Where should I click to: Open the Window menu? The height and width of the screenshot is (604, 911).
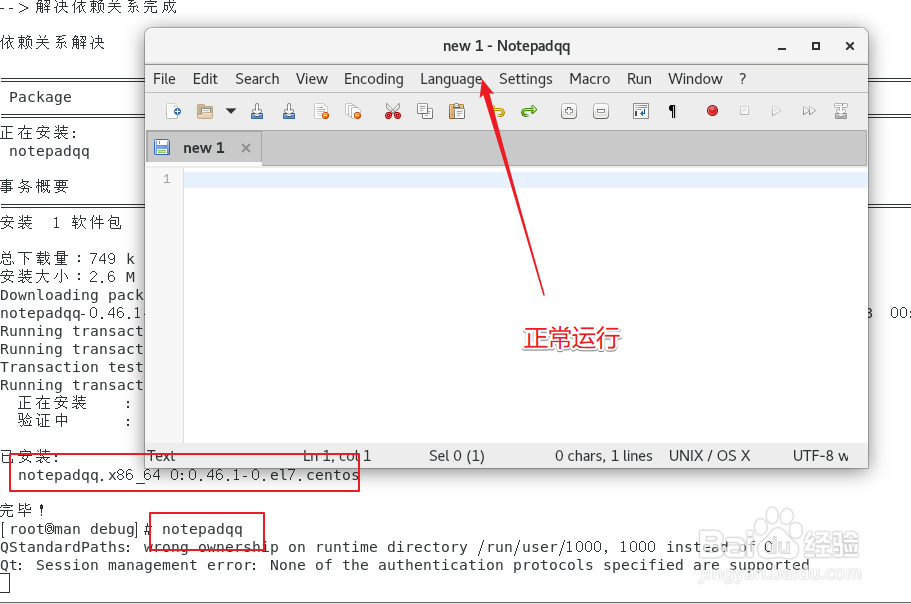[x=695, y=79]
